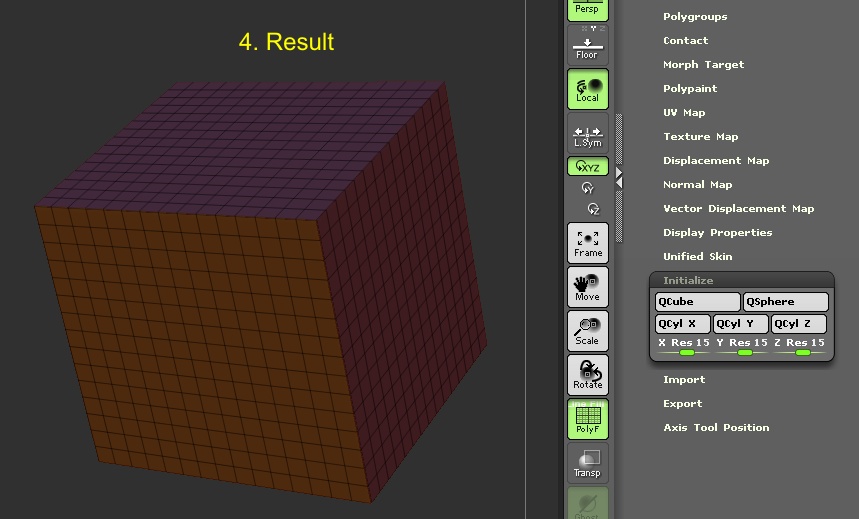859x519 pixels.
Task: Click the QCyl Z button
Action: click(799, 323)
